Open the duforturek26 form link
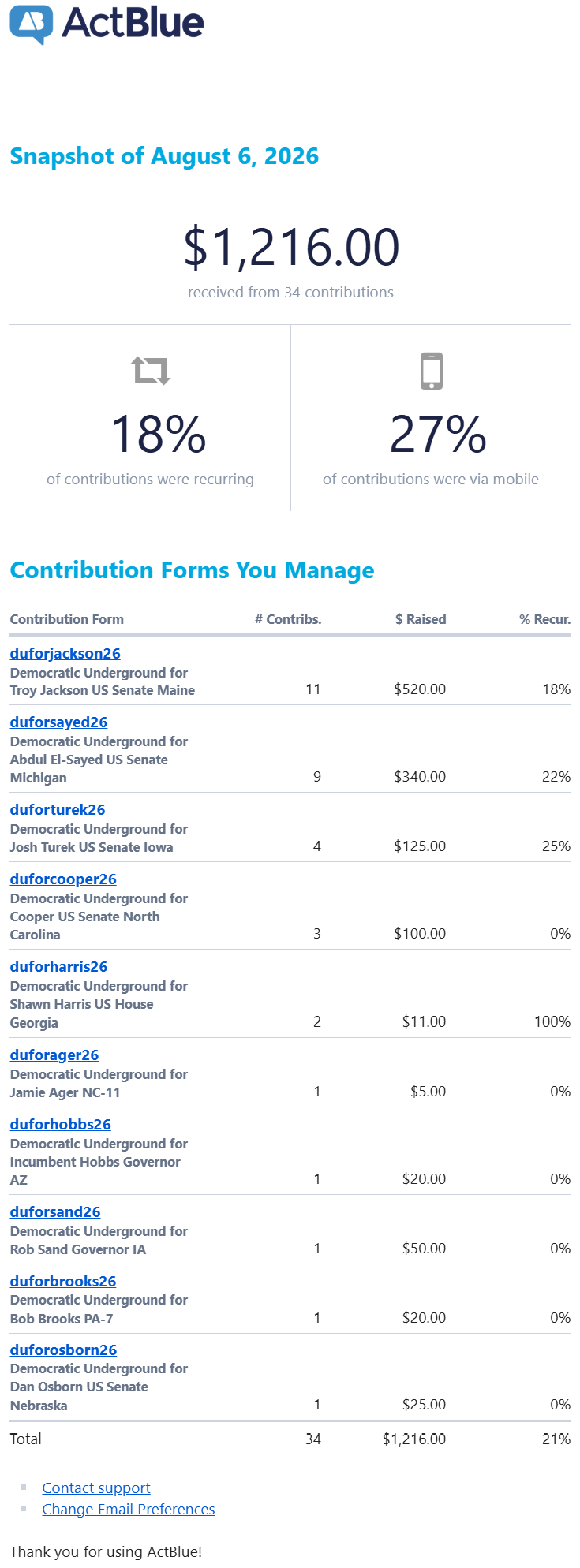 [58, 809]
